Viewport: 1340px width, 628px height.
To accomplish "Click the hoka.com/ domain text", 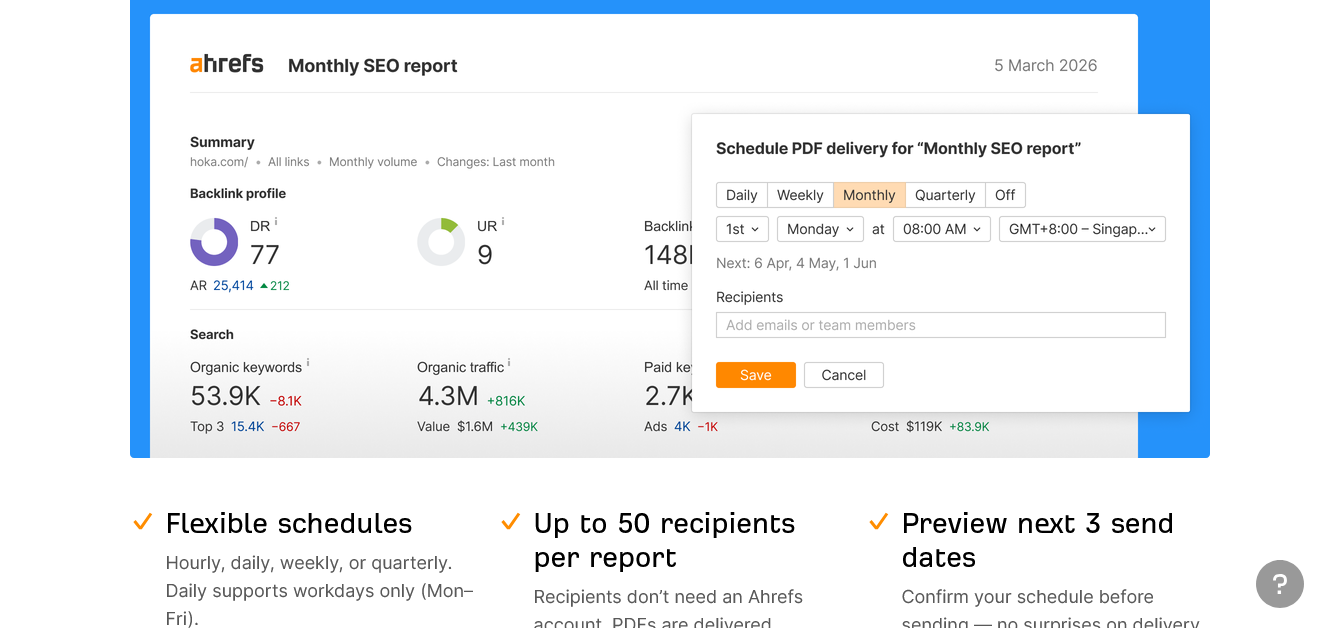I will 219,162.
